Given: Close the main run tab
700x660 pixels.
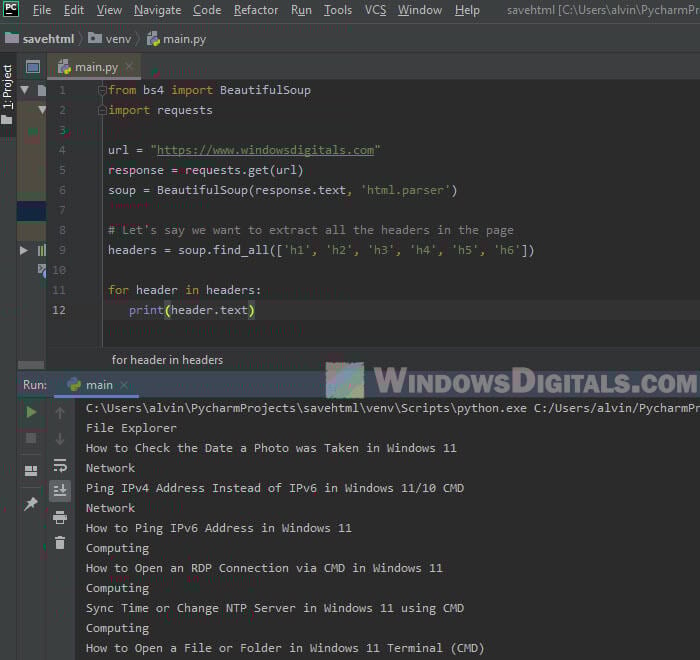Looking at the screenshot, I should point(124,385).
